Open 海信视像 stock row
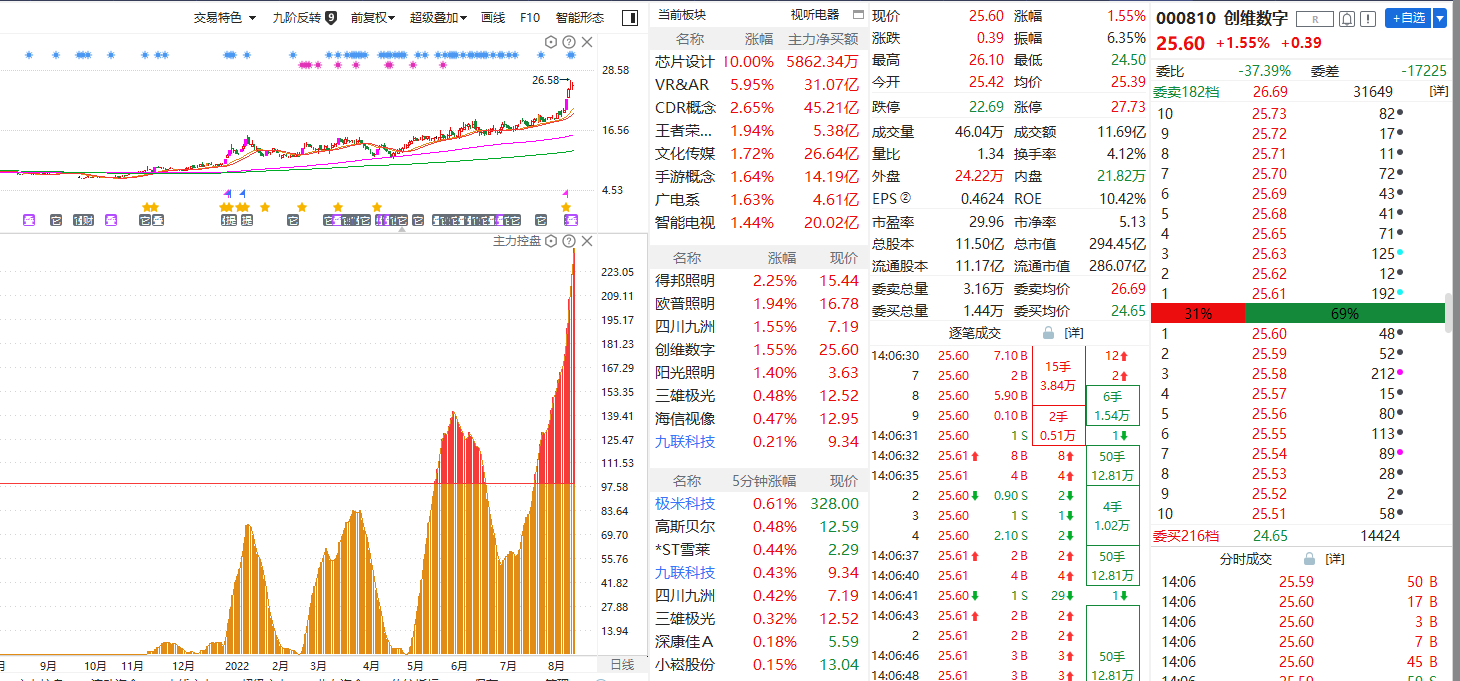The width and height of the screenshot is (1460, 681). click(757, 418)
